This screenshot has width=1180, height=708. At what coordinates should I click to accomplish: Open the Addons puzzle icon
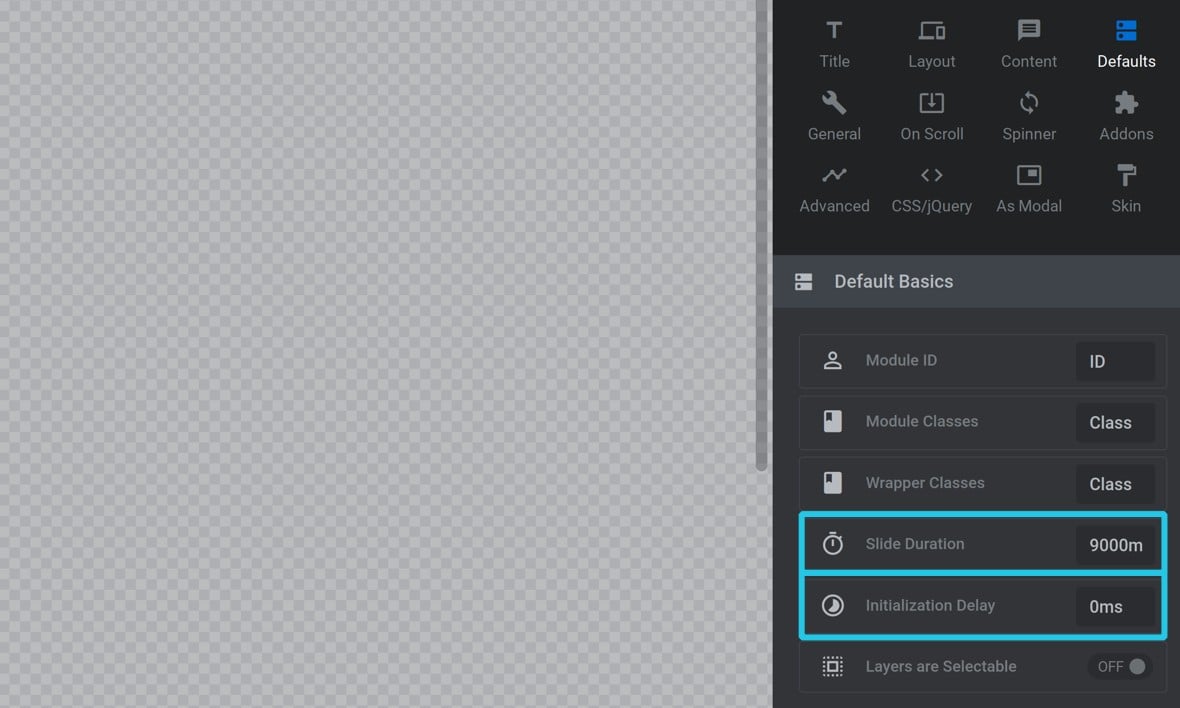point(1126,103)
